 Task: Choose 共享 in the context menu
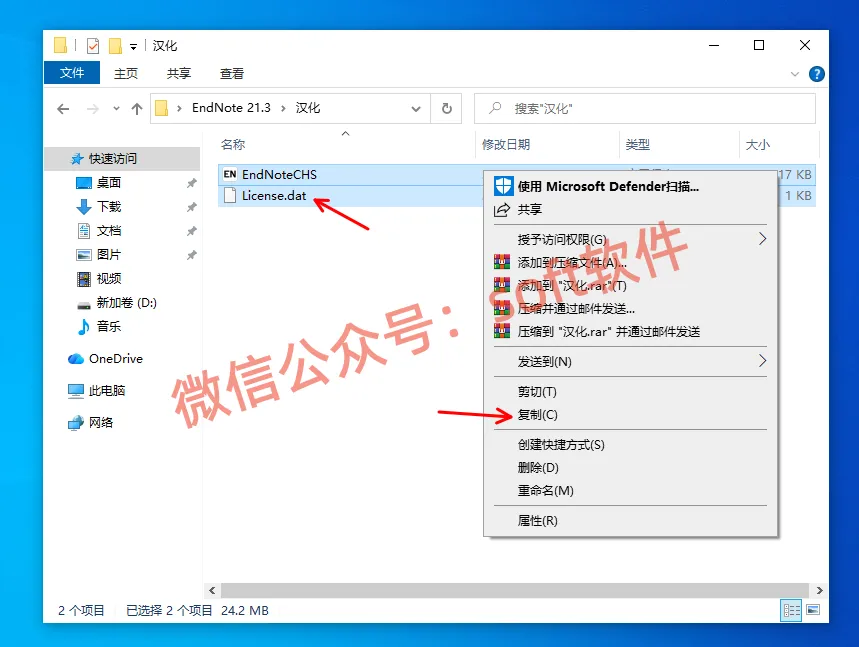pyautogui.click(x=630, y=209)
